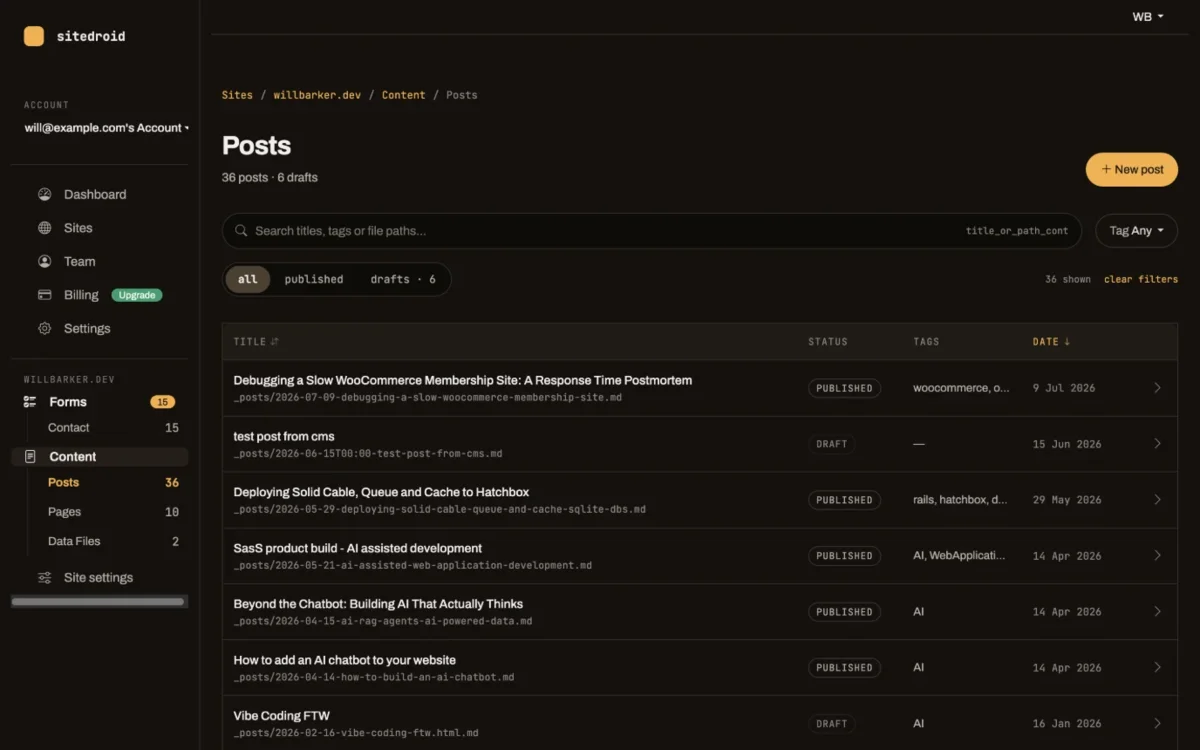
Task: Select the 'all' filter pill
Action: (x=247, y=280)
